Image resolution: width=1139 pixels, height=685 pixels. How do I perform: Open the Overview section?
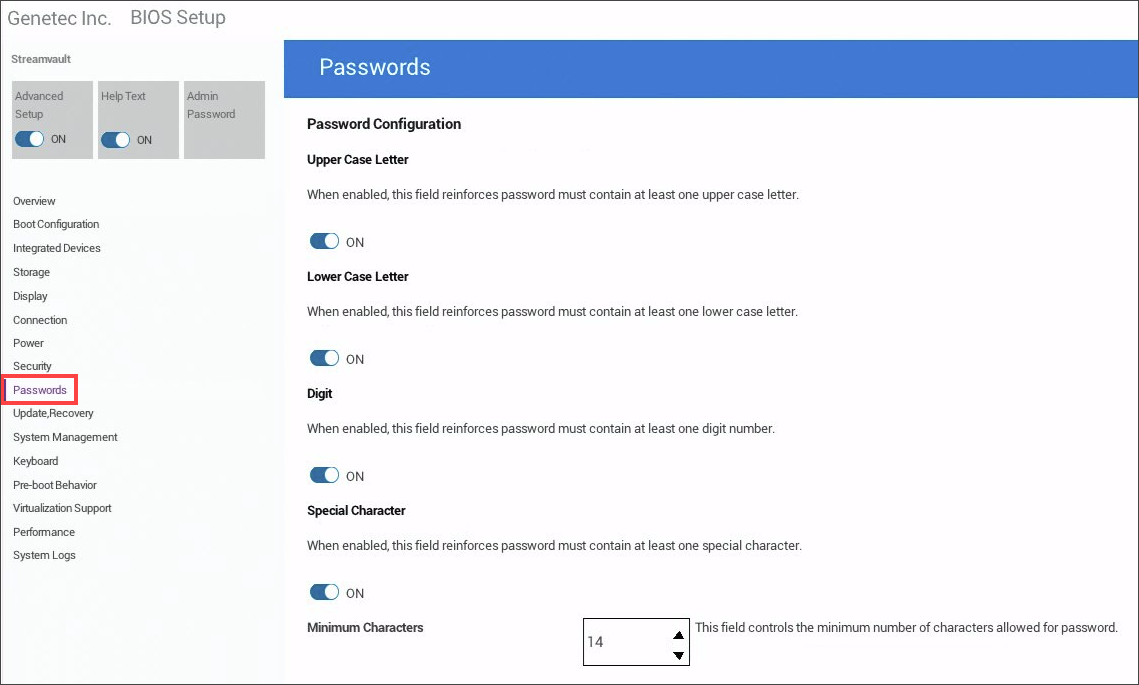click(34, 201)
